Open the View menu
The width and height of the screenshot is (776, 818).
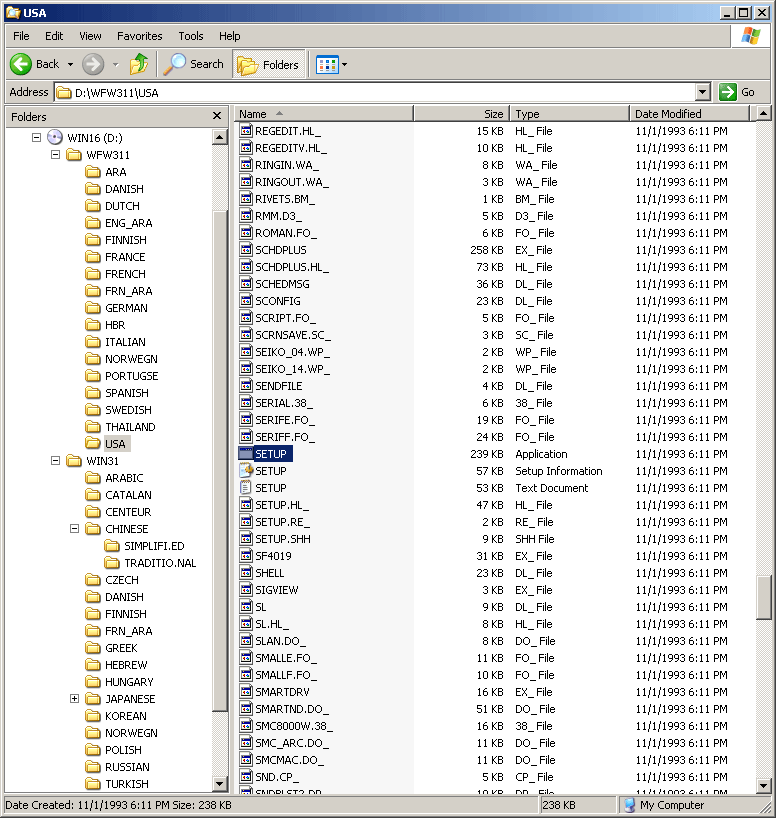click(90, 36)
